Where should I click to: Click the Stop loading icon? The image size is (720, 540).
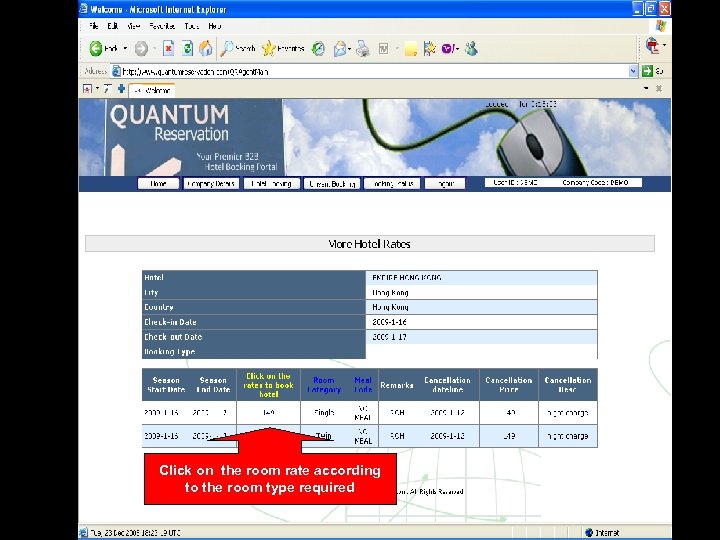coord(169,48)
